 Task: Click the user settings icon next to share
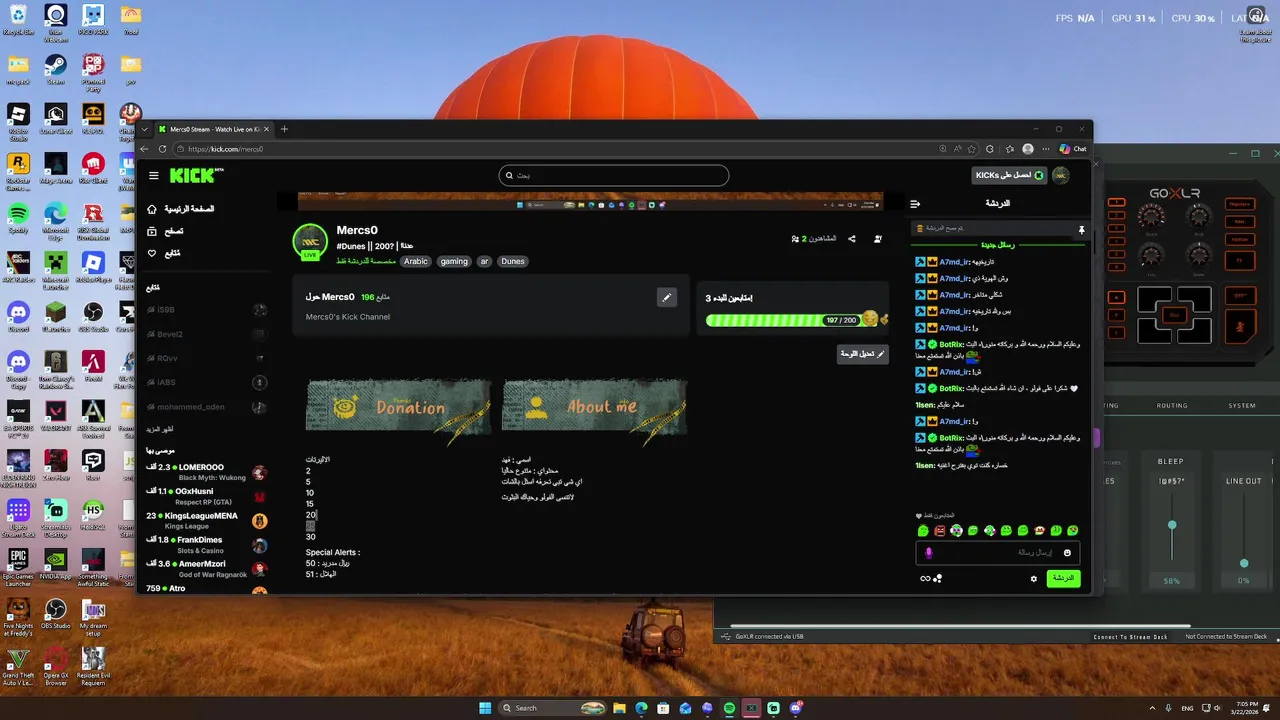878,239
